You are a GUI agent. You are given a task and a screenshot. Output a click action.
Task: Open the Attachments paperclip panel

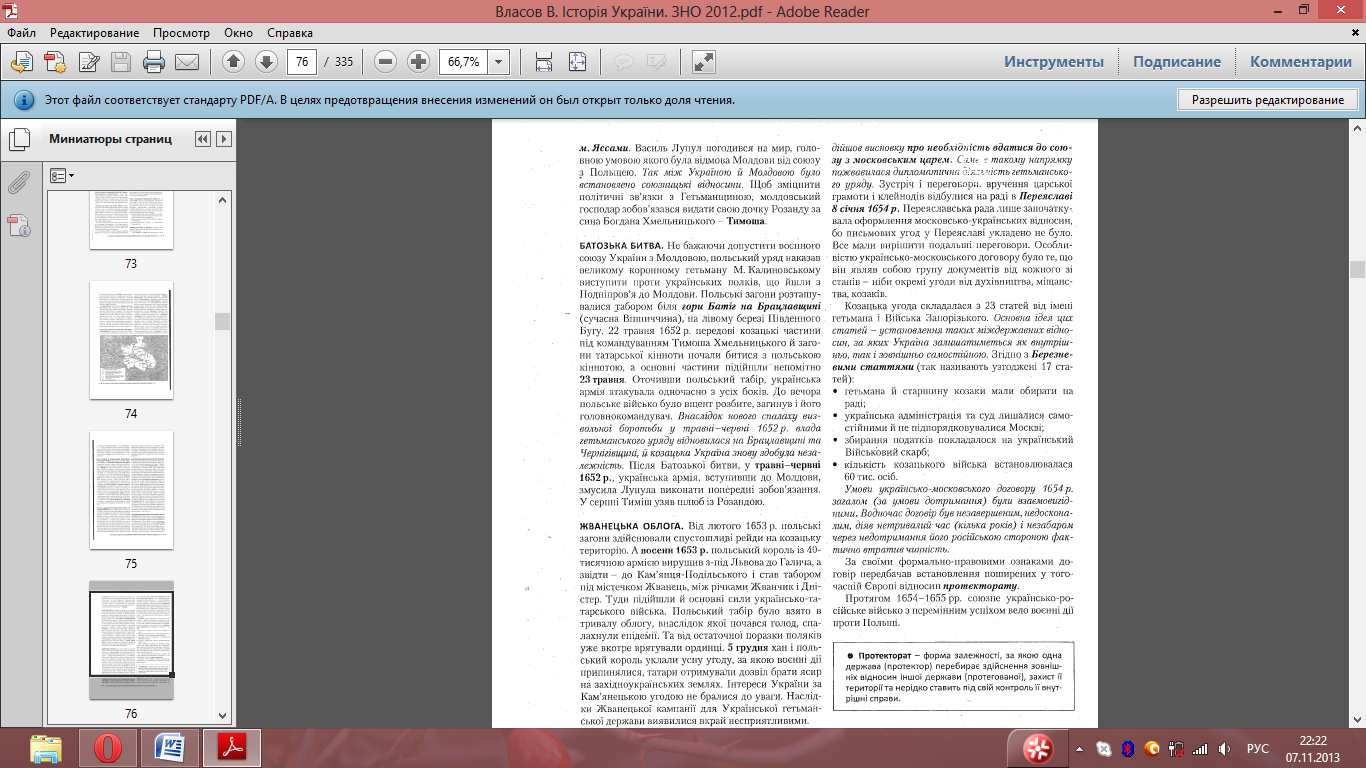19,182
